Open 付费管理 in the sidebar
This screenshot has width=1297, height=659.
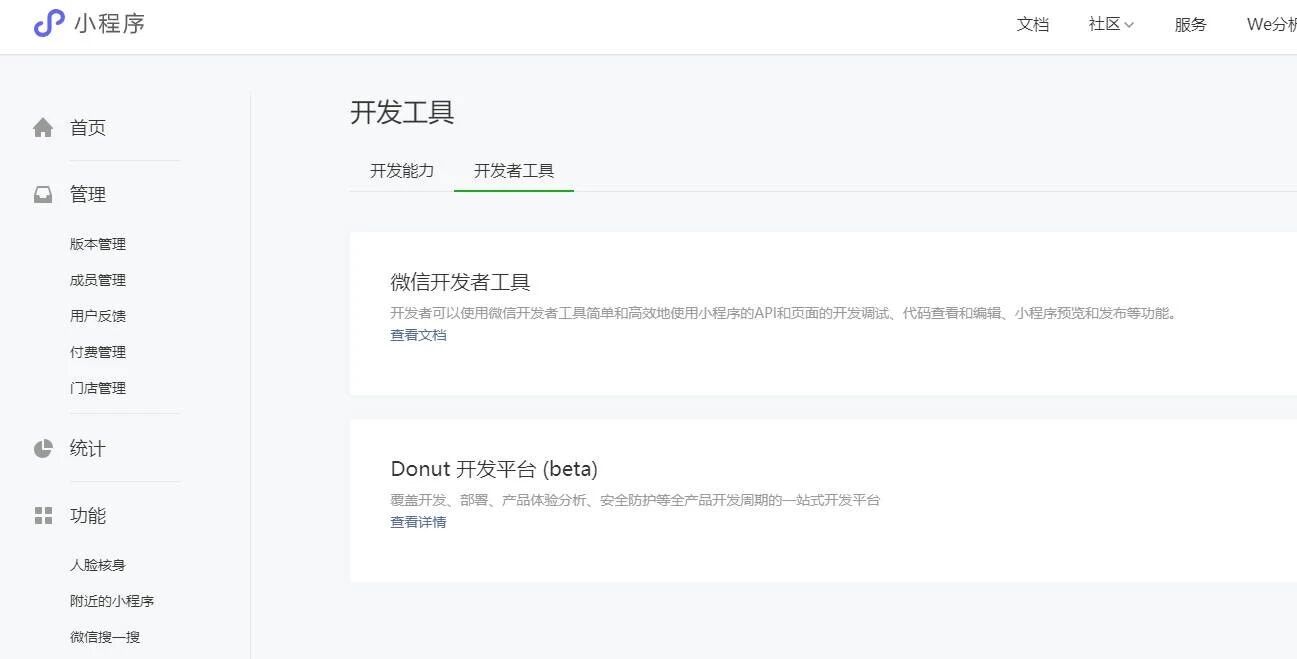pos(98,352)
